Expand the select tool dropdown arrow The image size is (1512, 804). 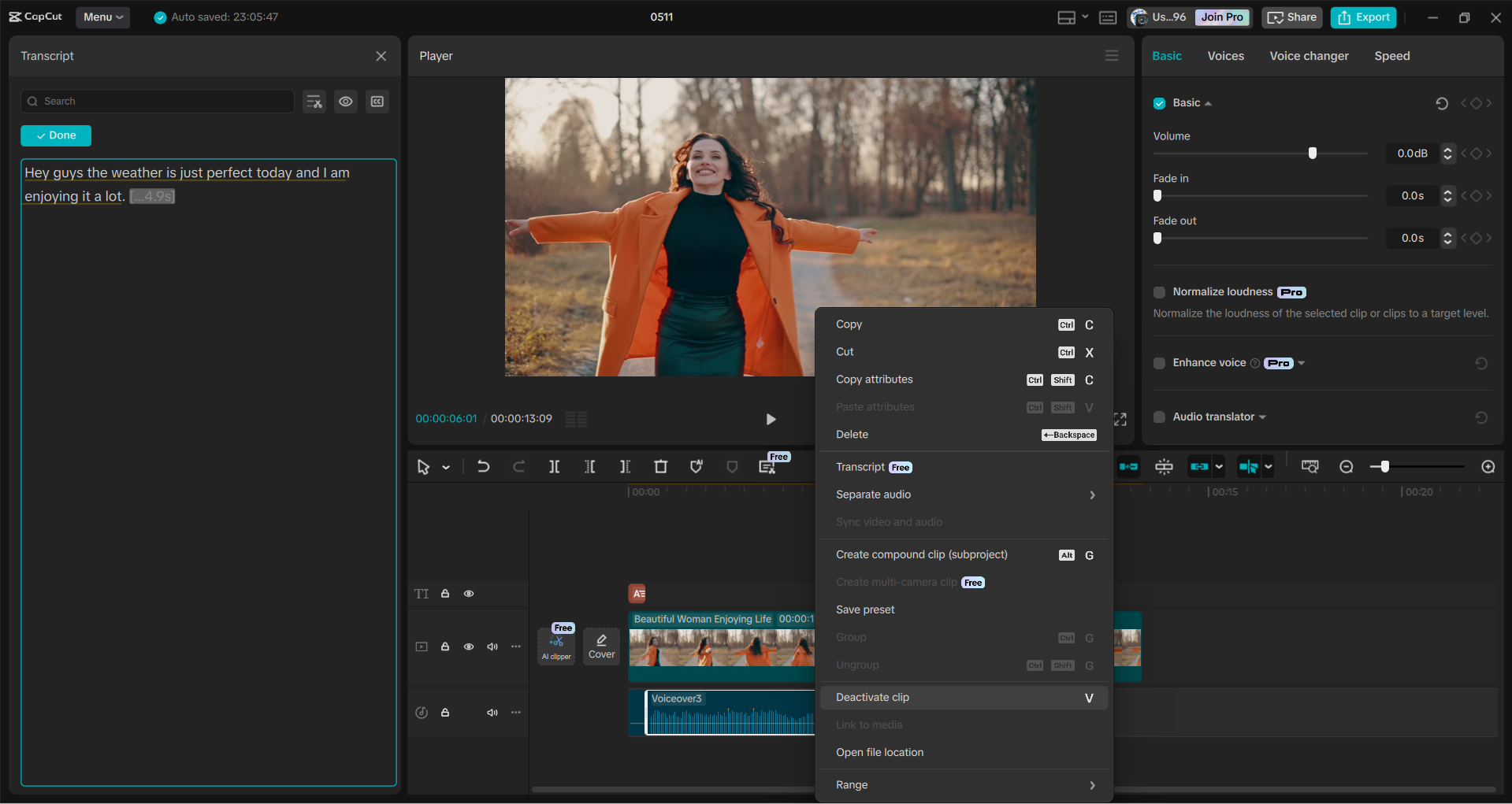[446, 466]
